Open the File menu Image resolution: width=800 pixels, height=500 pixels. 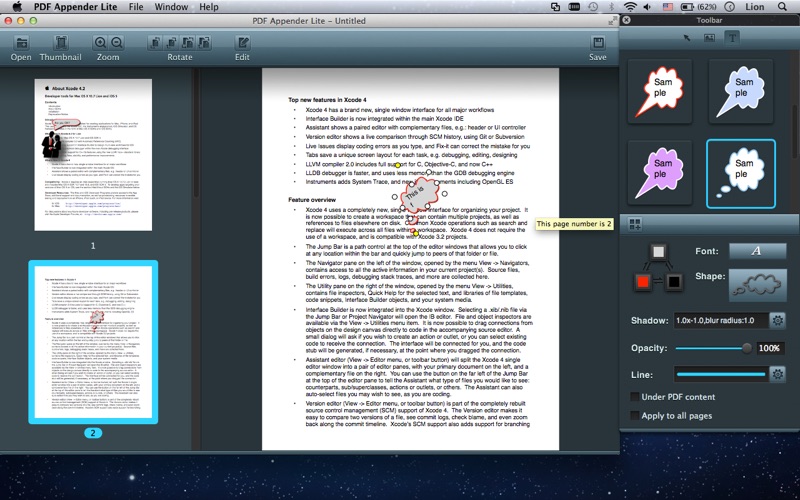tap(136, 7)
